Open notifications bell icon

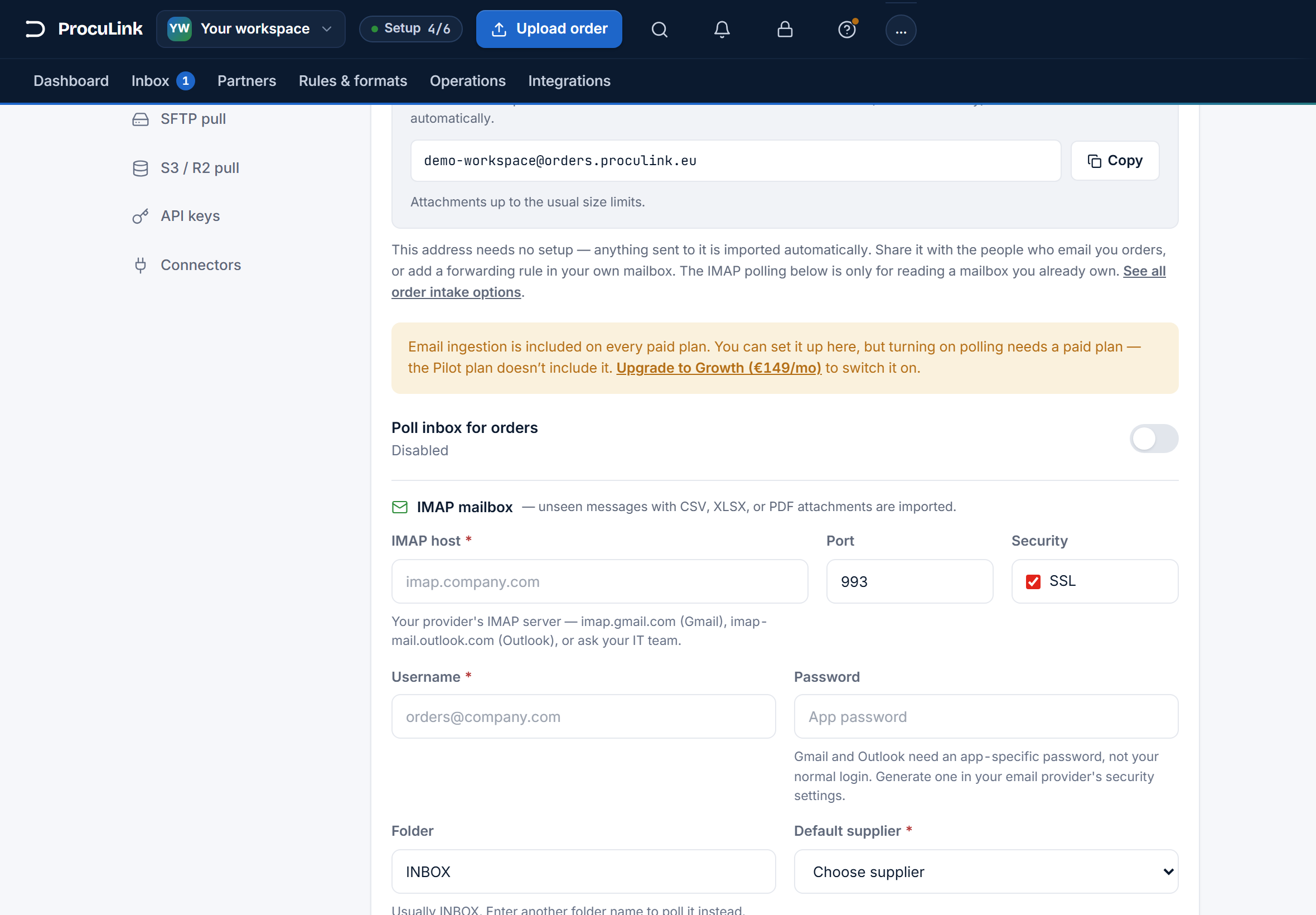pos(722,29)
